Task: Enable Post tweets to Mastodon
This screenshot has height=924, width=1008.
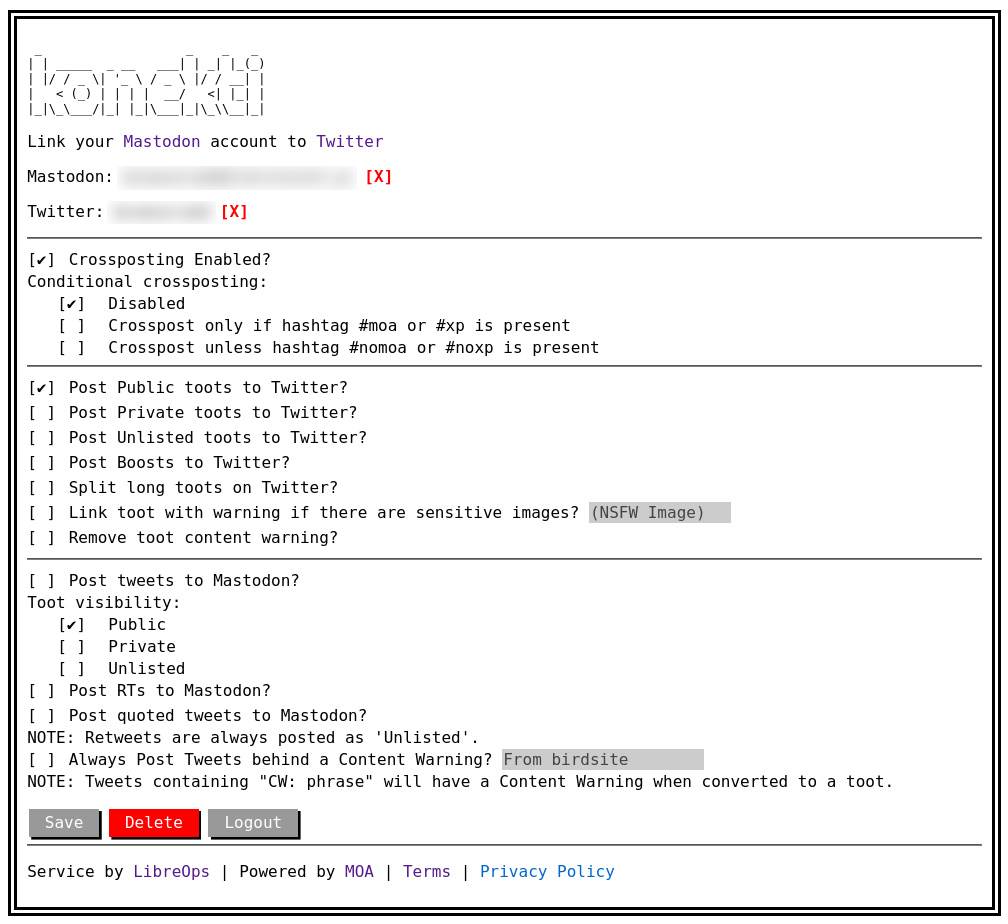Action: tap(42, 581)
